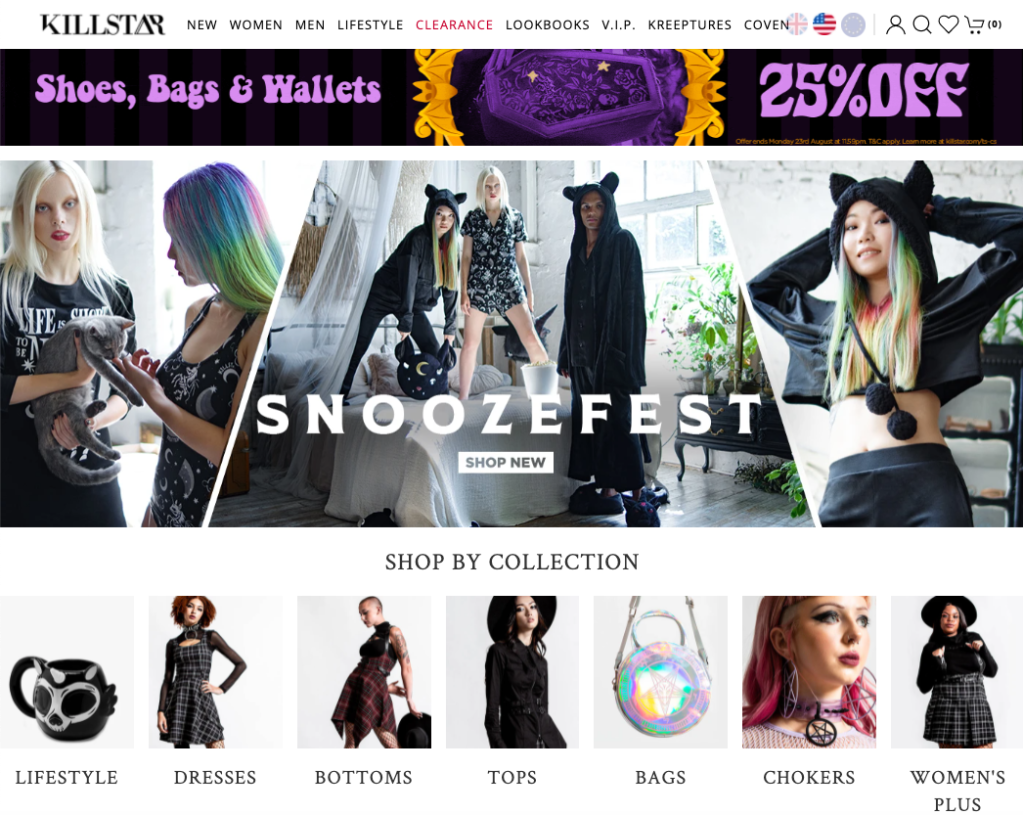Viewport: 1023px width, 815px height.
Task: Click the SHOP NEW button
Action: 506,462
